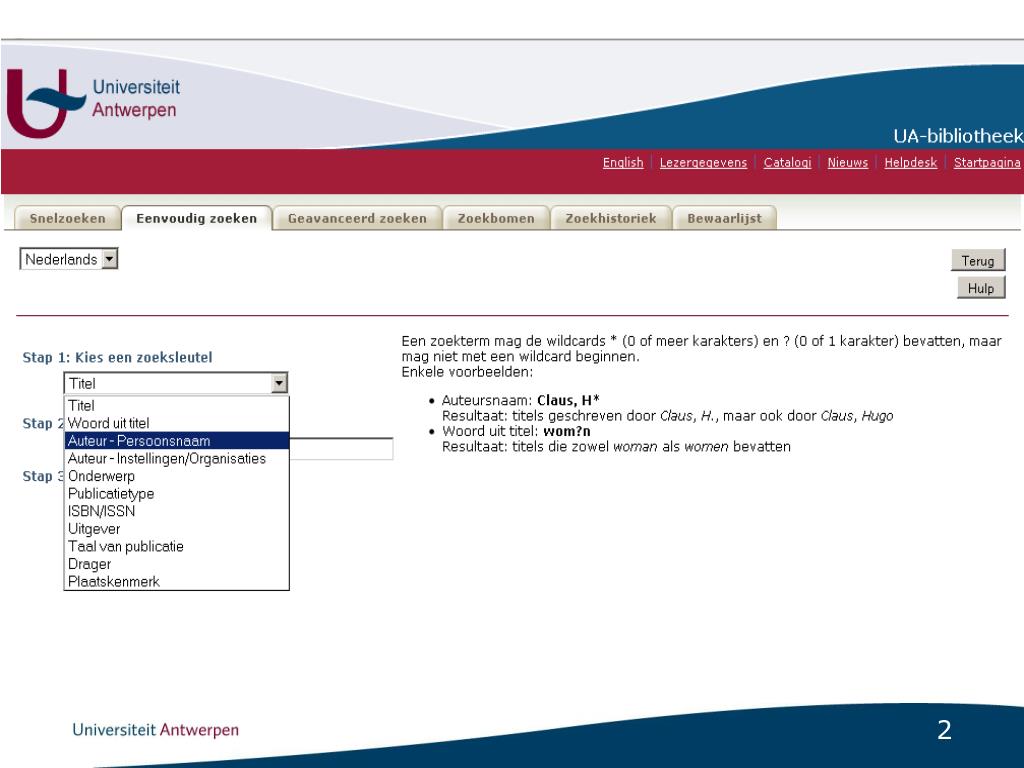Switch to the Snelzoeken tab
The image size is (1024, 768).
point(67,218)
